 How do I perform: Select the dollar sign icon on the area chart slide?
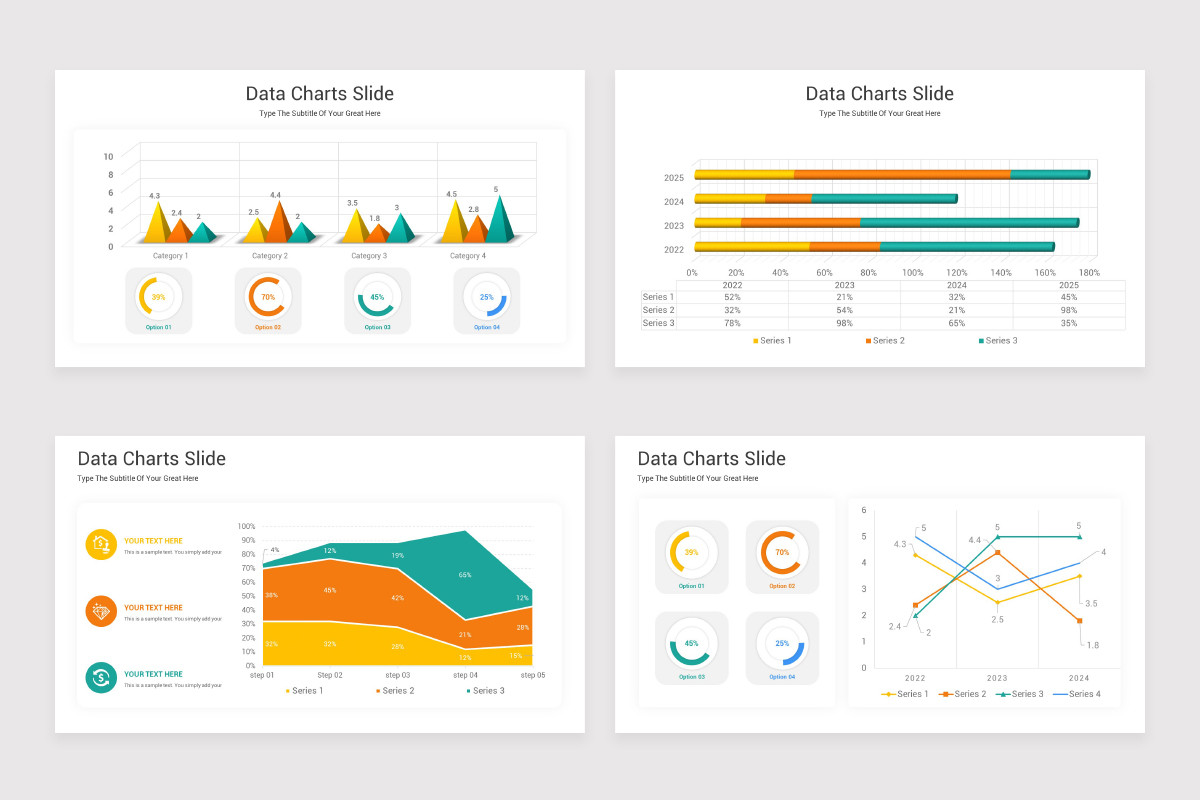tap(101, 678)
